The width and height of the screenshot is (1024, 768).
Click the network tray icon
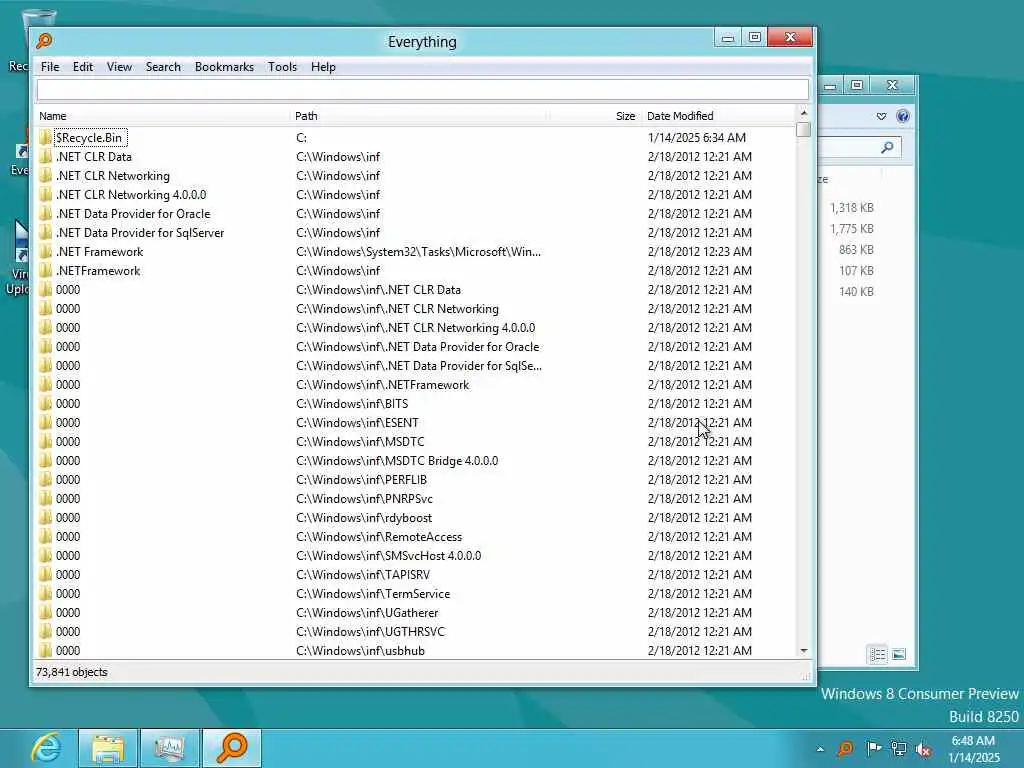[899, 748]
